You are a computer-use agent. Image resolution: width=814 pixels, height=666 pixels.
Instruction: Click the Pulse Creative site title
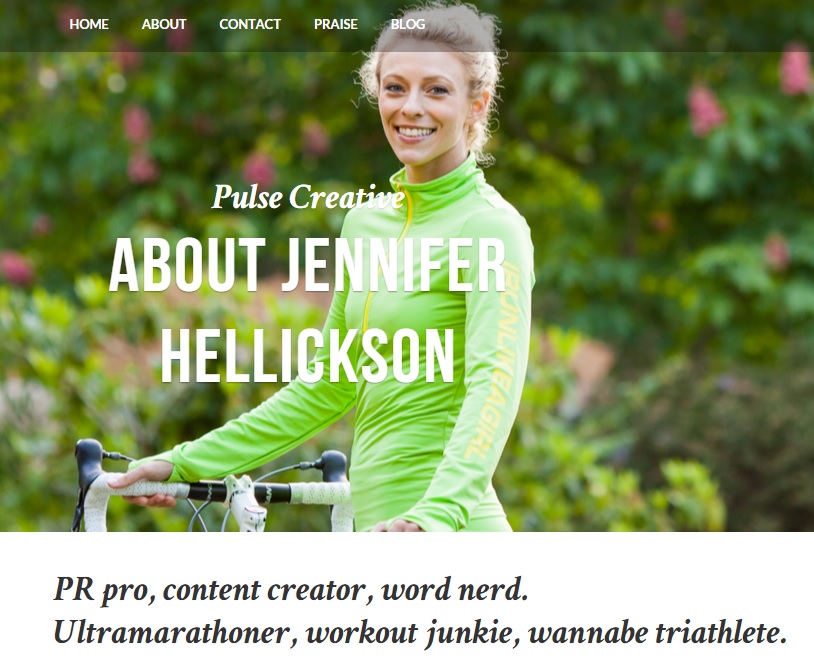coord(308,197)
